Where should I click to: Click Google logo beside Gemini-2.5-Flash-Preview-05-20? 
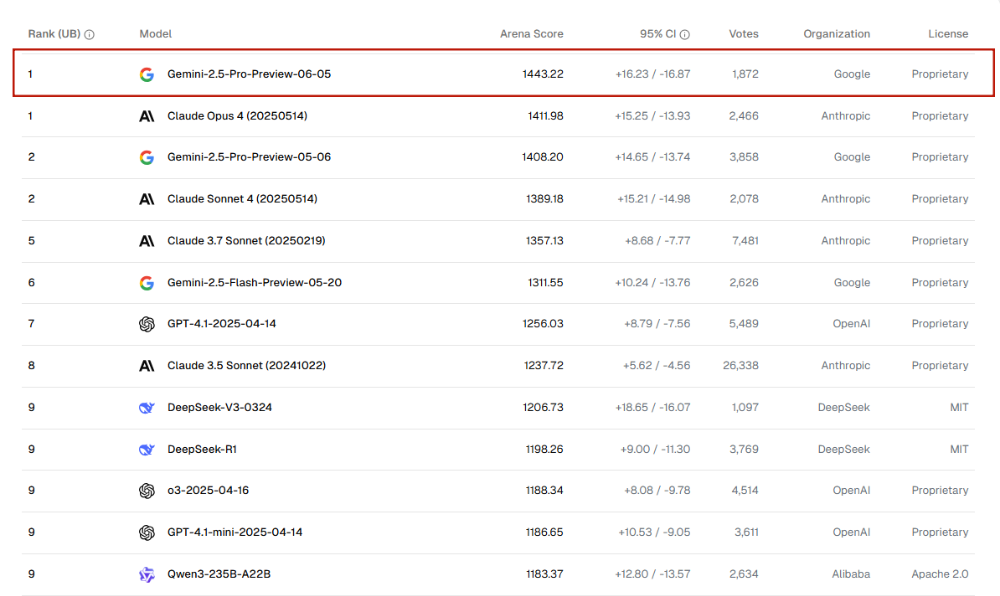click(147, 283)
